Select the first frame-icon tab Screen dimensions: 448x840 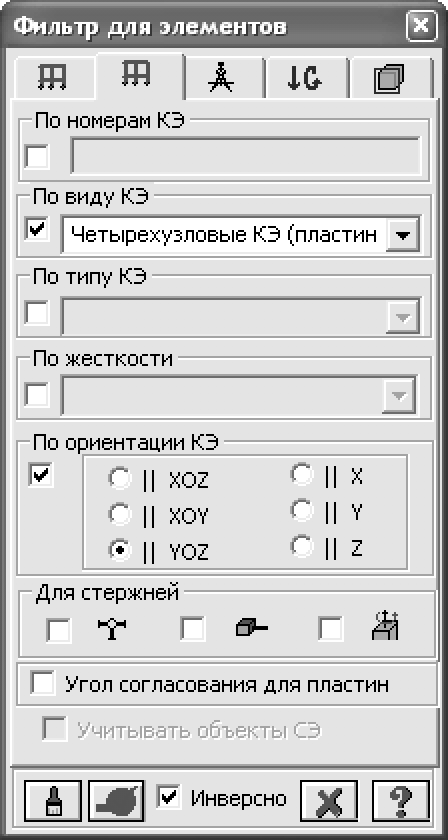click(x=52, y=79)
